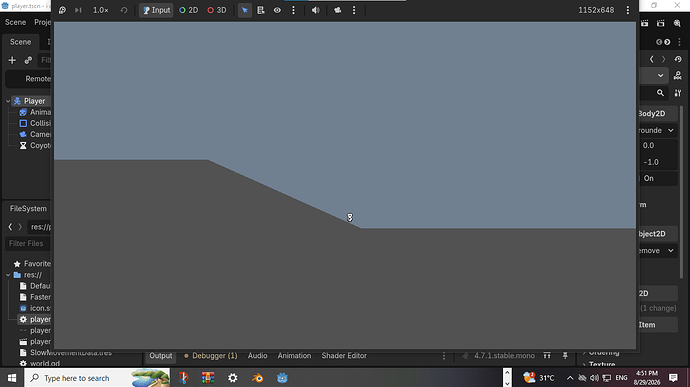Open camera override three-dot options menu
The image size is (690, 387).
(354, 10)
